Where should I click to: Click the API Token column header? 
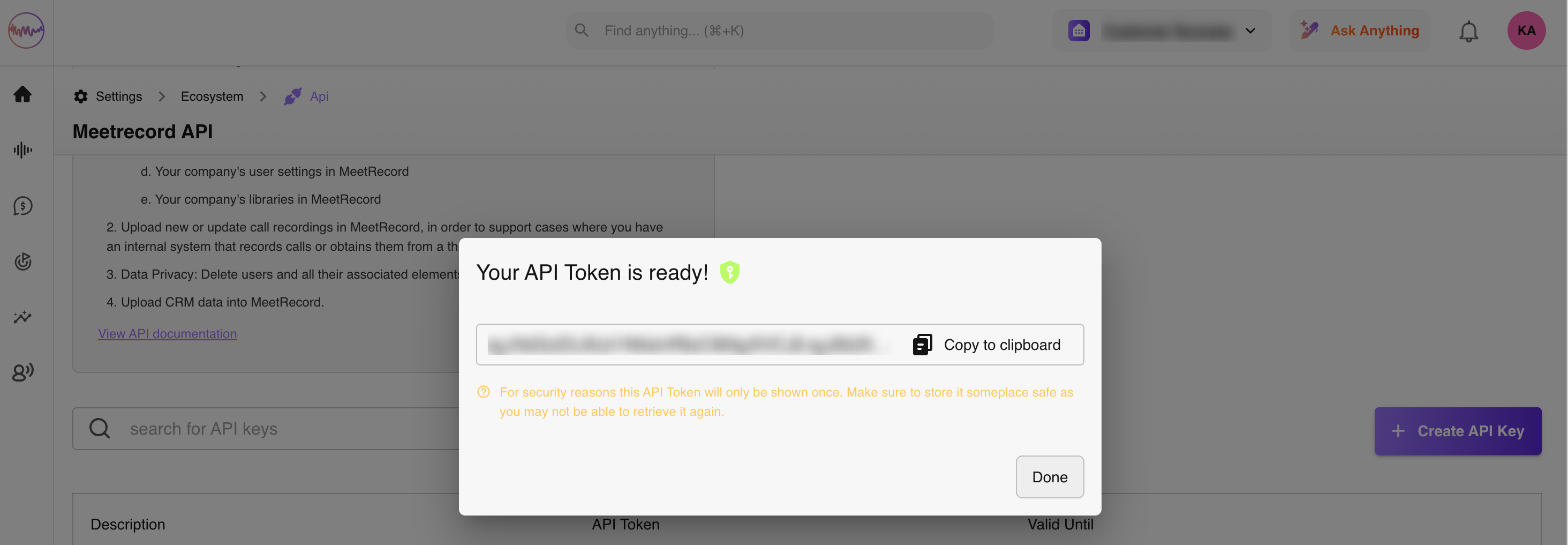tap(625, 524)
